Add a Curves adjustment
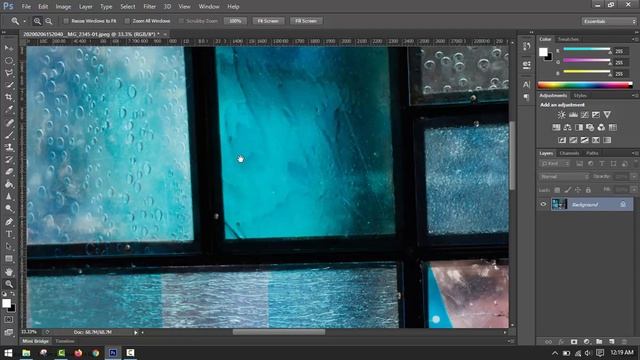The image size is (640, 360). [584, 115]
